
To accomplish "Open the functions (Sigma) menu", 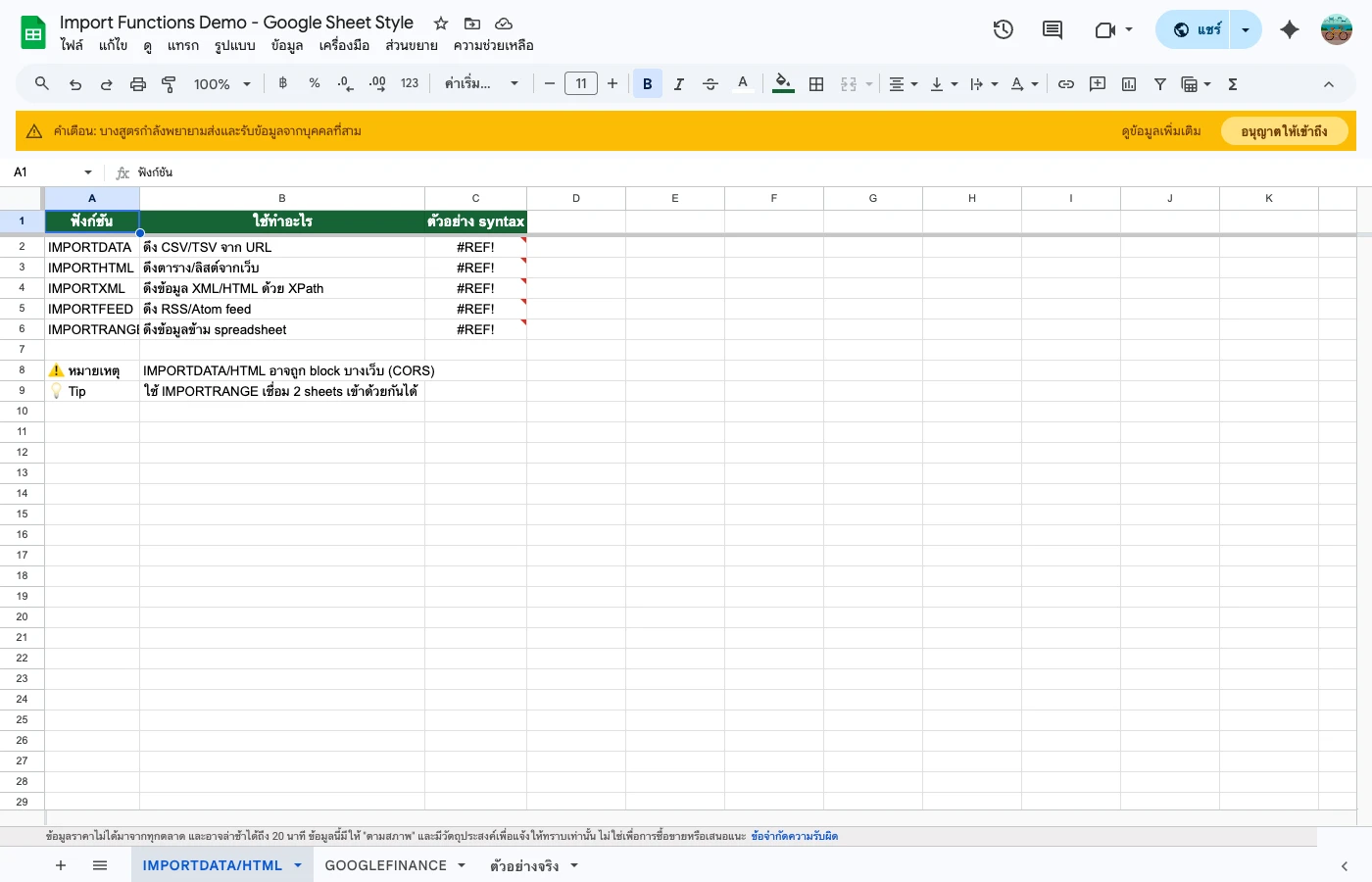I will click(x=1232, y=83).
